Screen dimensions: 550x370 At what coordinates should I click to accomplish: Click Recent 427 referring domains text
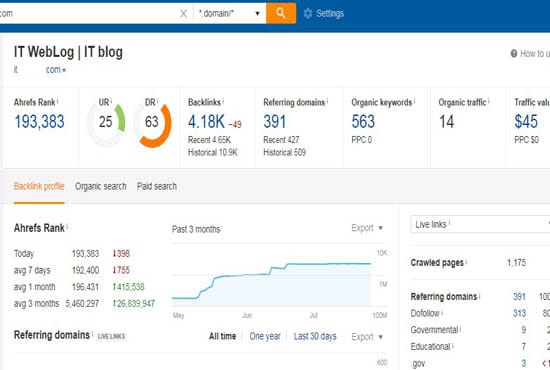point(281,140)
